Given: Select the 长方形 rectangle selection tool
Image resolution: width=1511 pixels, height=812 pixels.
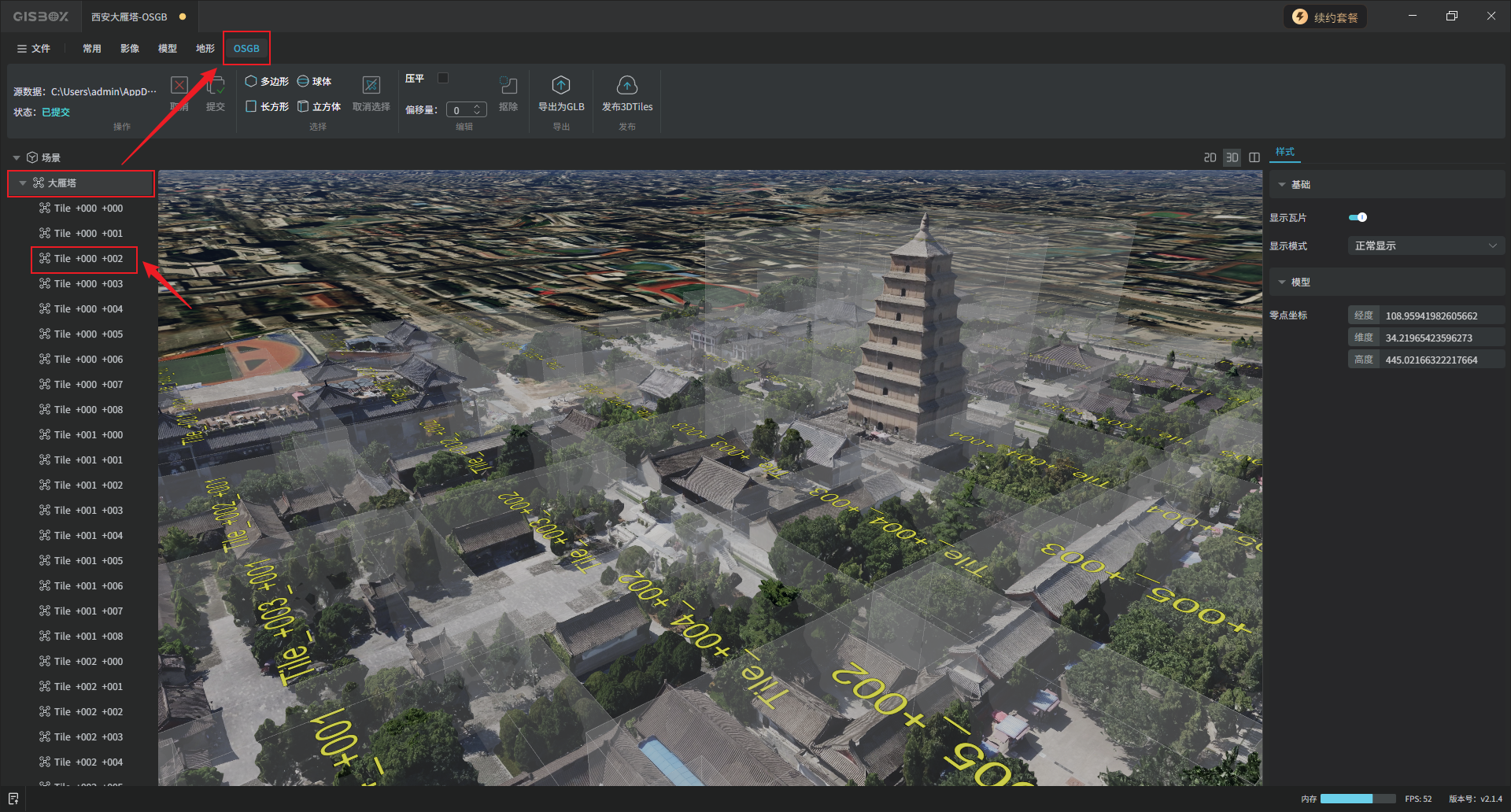Looking at the screenshot, I should click(267, 106).
